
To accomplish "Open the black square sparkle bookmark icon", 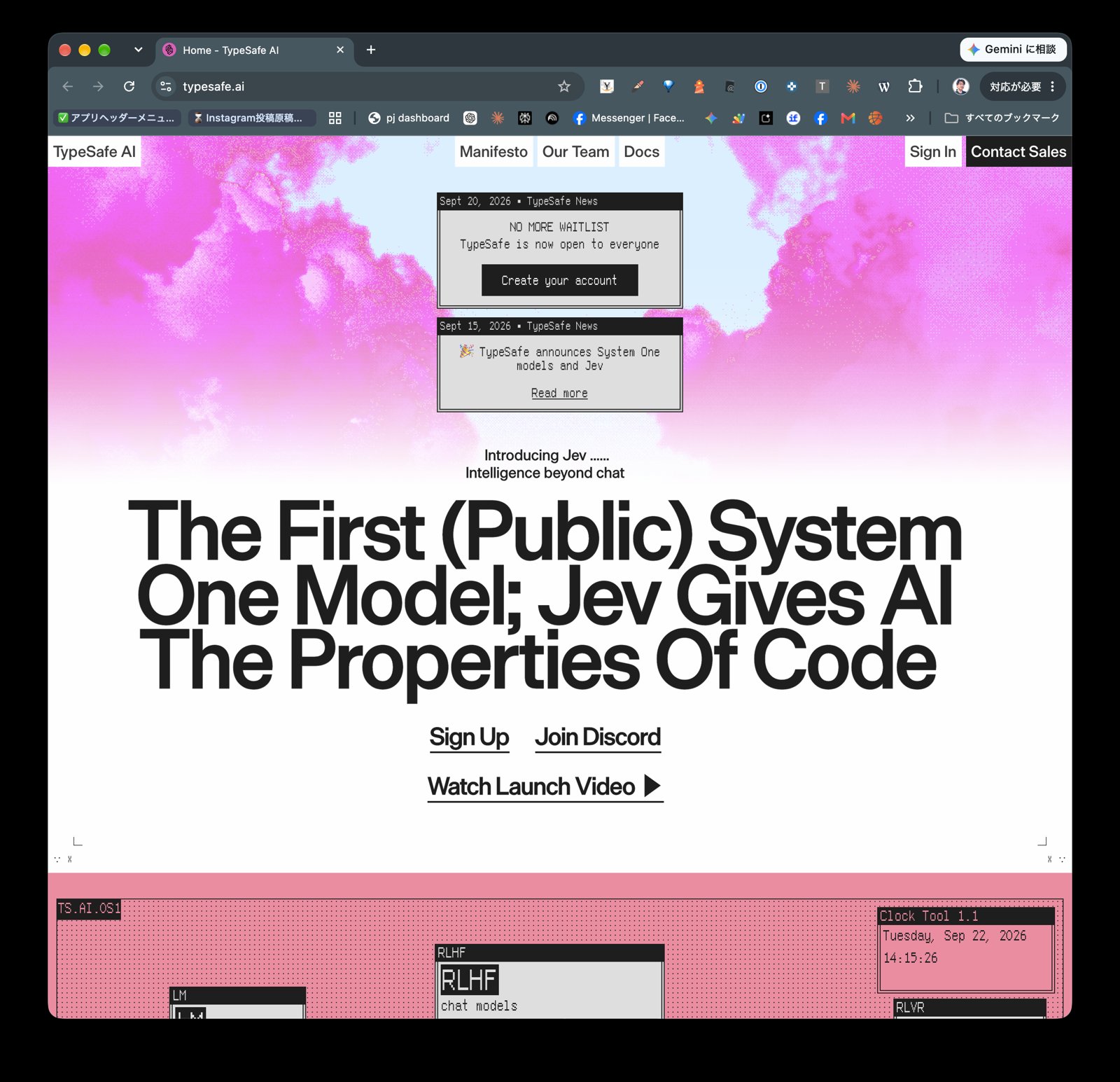I will (x=766, y=118).
